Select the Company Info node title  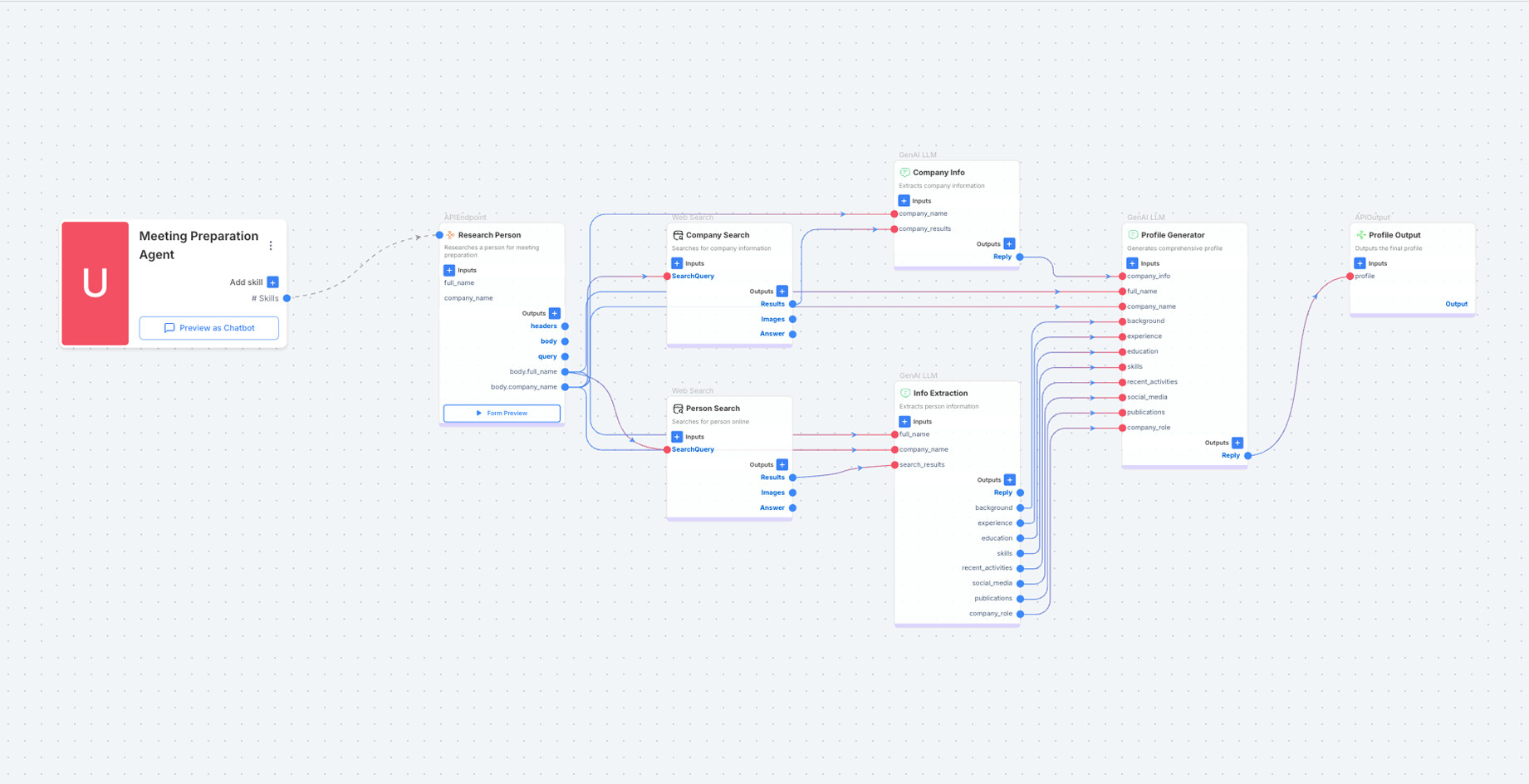pos(938,173)
